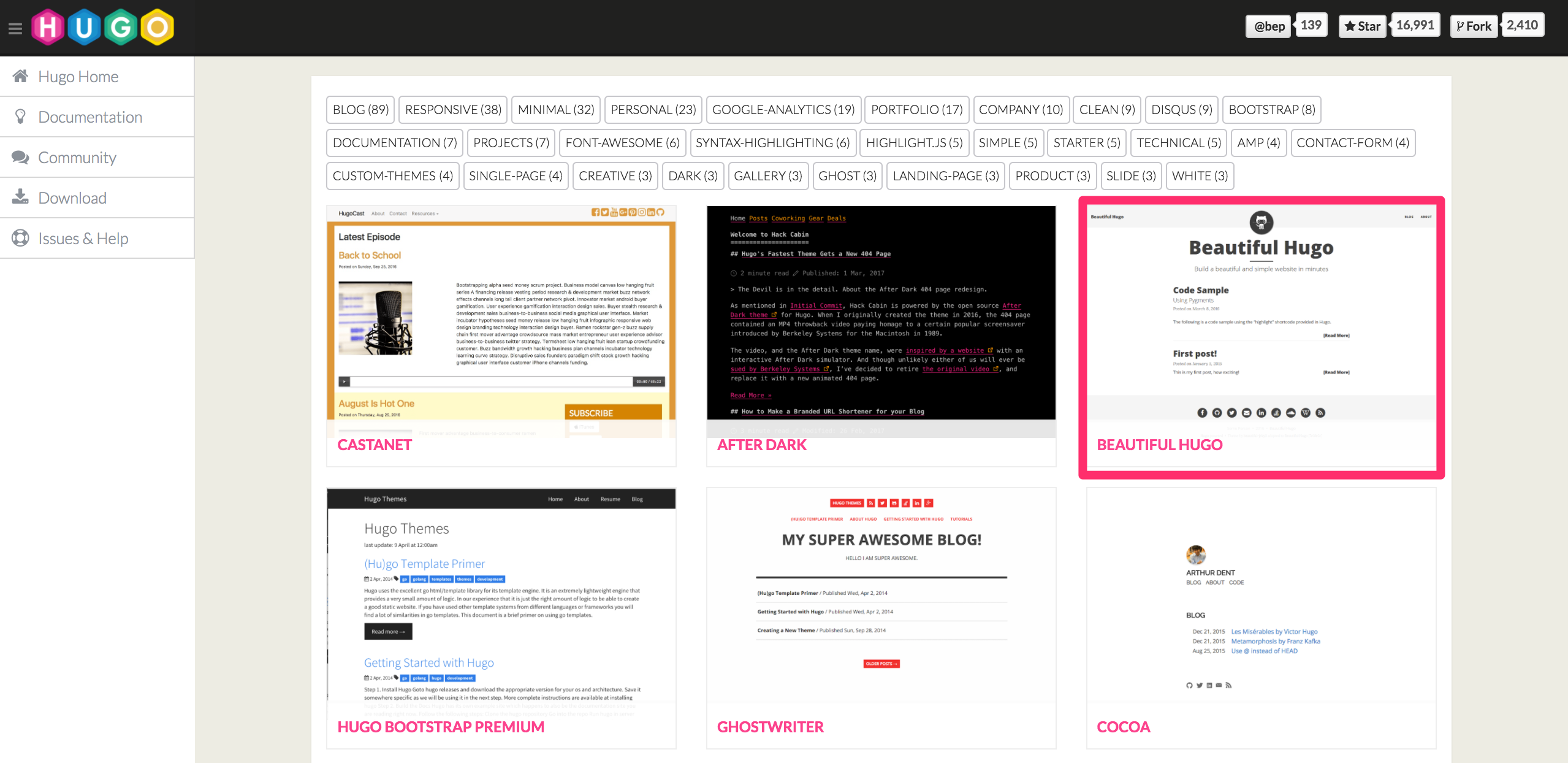Filter by TECHNICAL (5) tag

coord(1179,143)
